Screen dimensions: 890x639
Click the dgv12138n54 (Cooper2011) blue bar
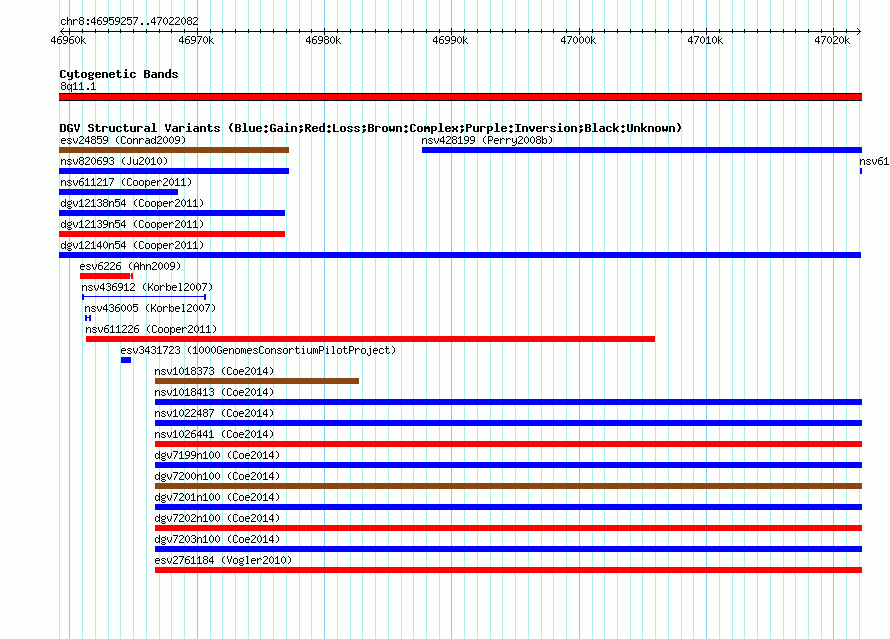pyautogui.click(x=172, y=213)
